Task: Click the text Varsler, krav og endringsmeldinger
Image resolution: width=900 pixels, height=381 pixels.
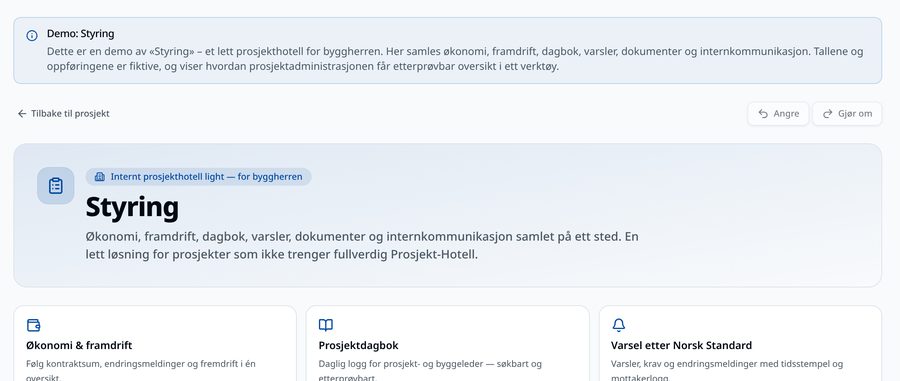Action: (x=727, y=371)
